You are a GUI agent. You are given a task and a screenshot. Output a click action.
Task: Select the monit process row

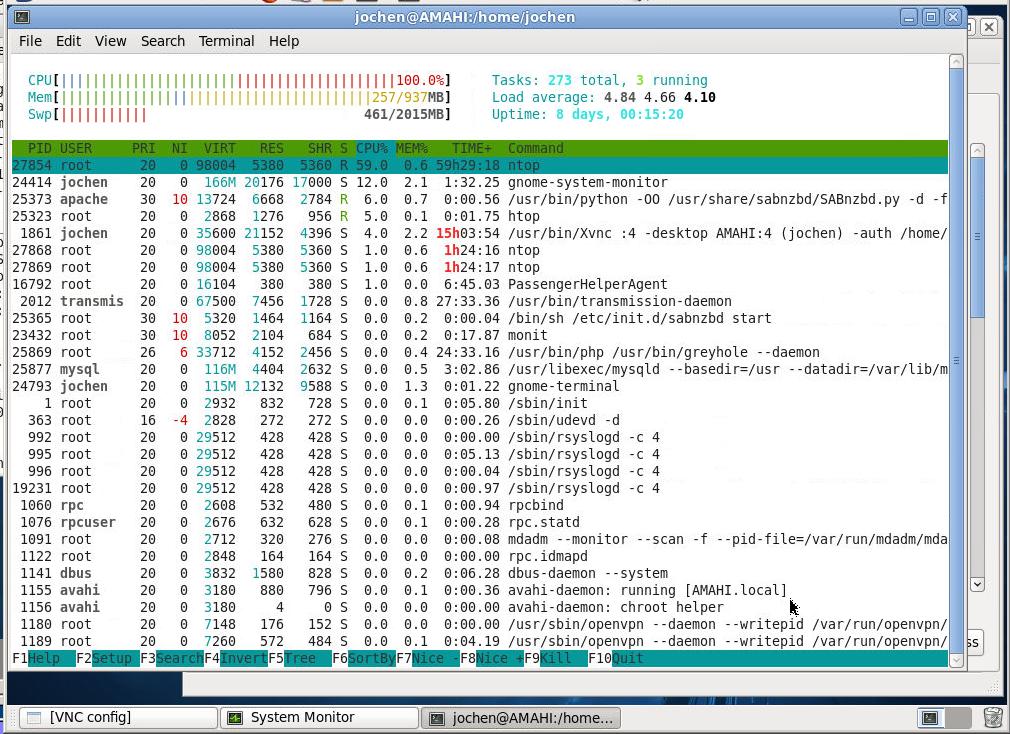click(480, 335)
